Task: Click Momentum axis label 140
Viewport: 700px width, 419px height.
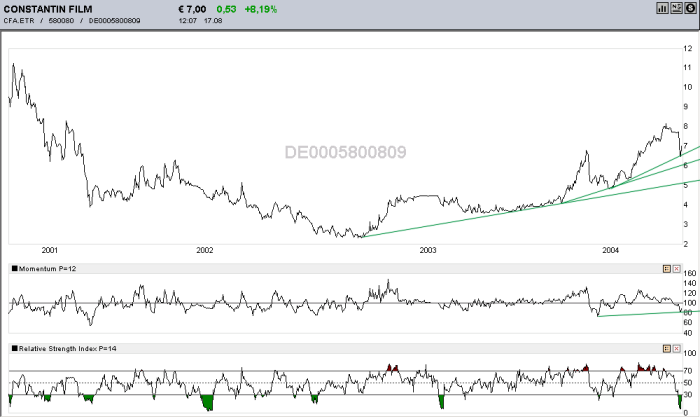Action: coord(690,283)
